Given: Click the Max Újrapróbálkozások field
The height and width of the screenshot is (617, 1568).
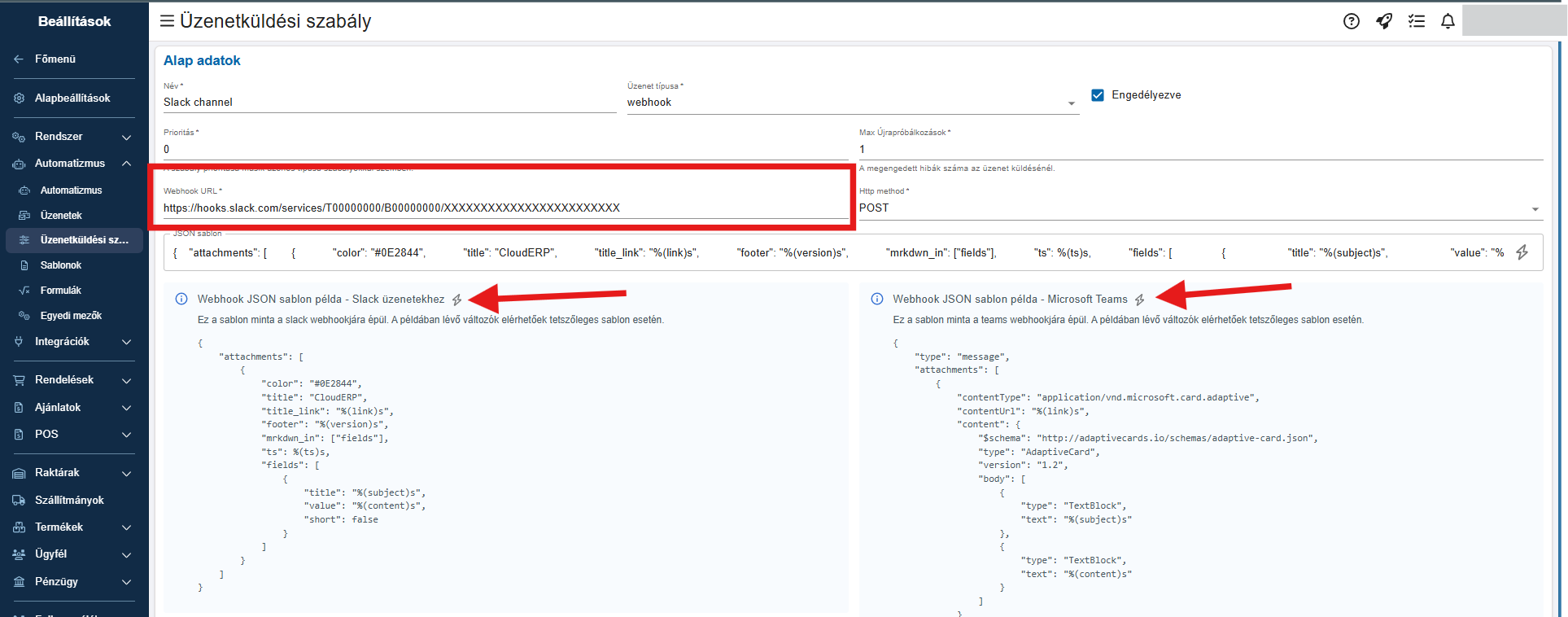Looking at the screenshot, I should [x=1201, y=150].
